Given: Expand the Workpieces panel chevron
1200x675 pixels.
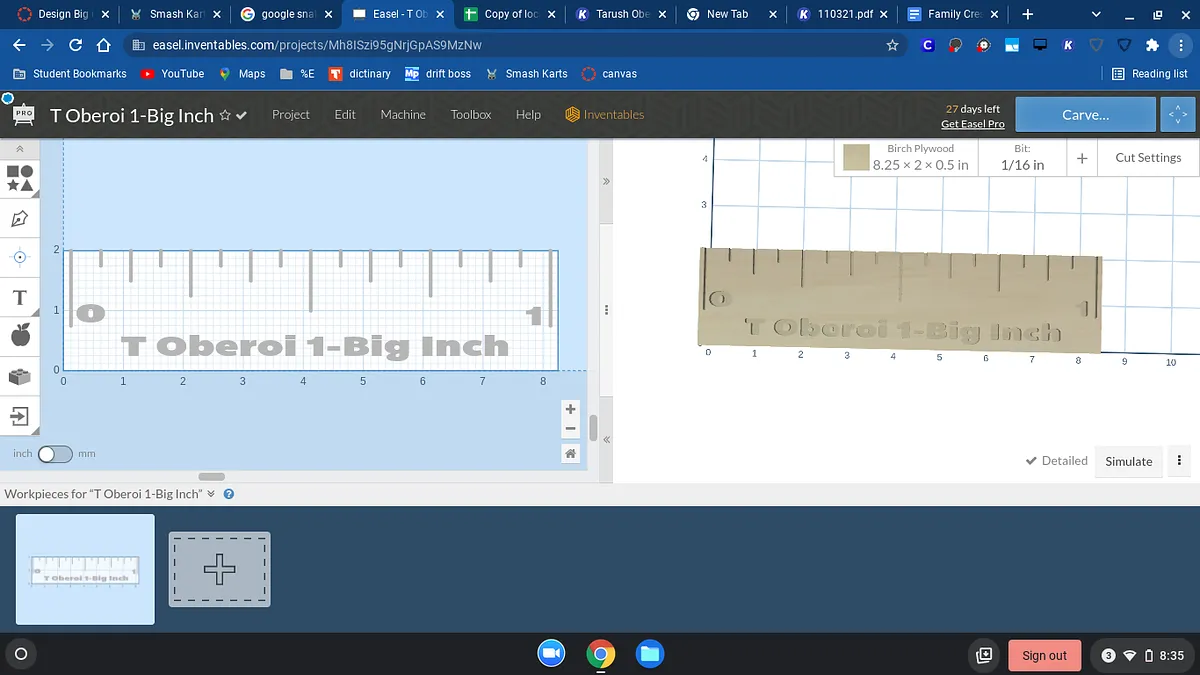Looking at the screenshot, I should point(211,494).
